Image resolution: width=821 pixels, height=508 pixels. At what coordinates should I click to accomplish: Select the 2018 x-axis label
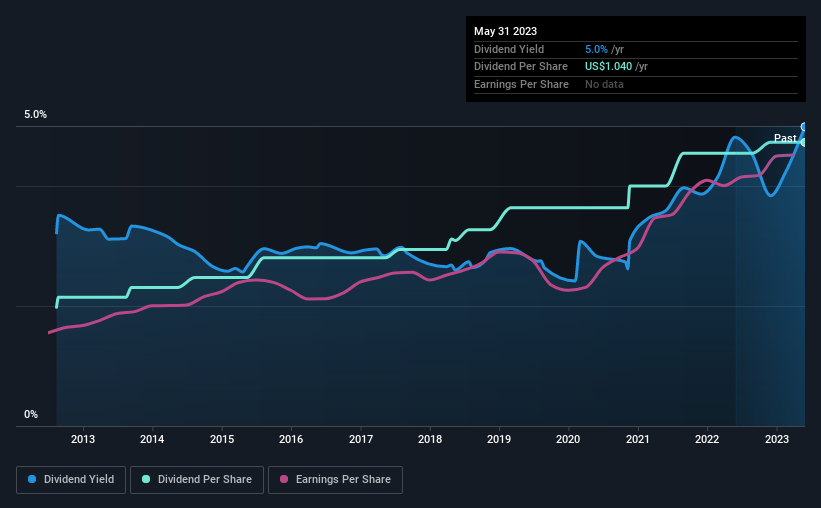[x=430, y=439]
